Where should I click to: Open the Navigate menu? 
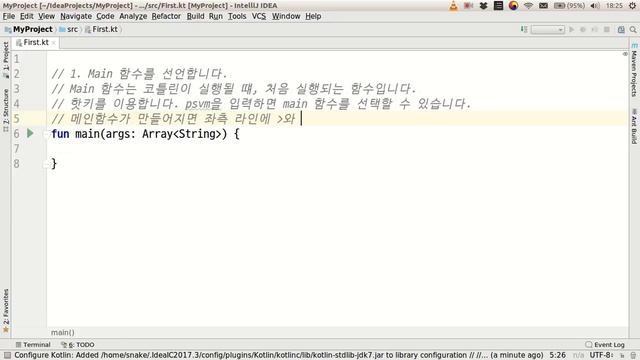tap(76, 16)
